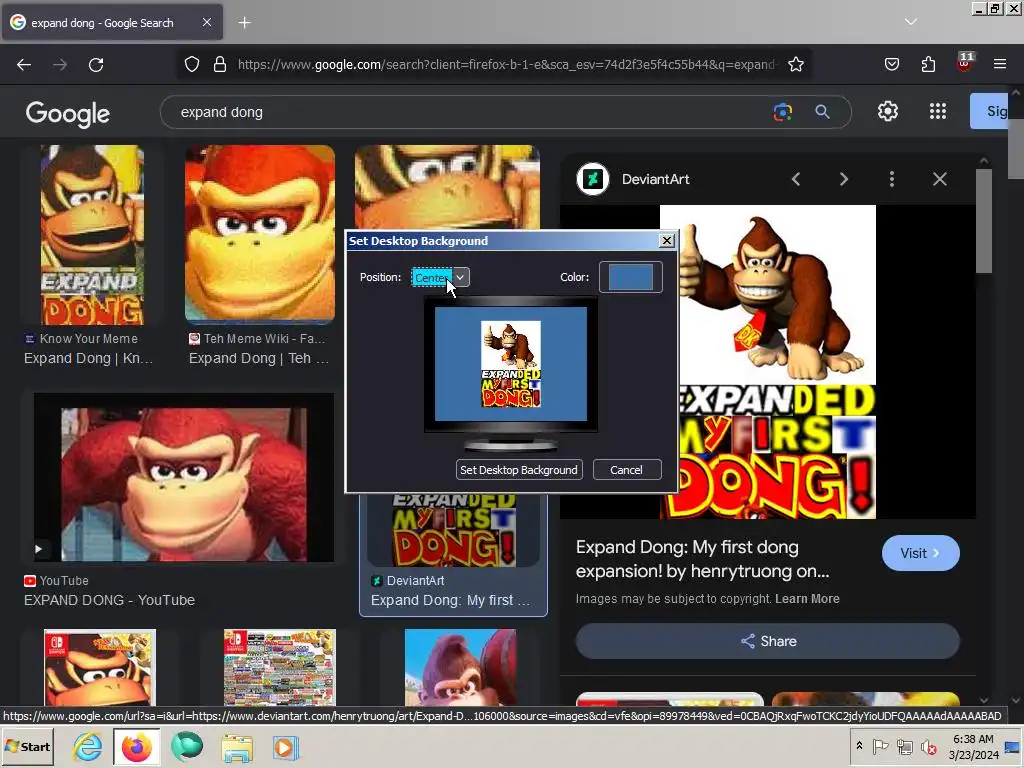Click the 'Expand Dong | Teh ...' result title
1024x768 pixels.
259,359
